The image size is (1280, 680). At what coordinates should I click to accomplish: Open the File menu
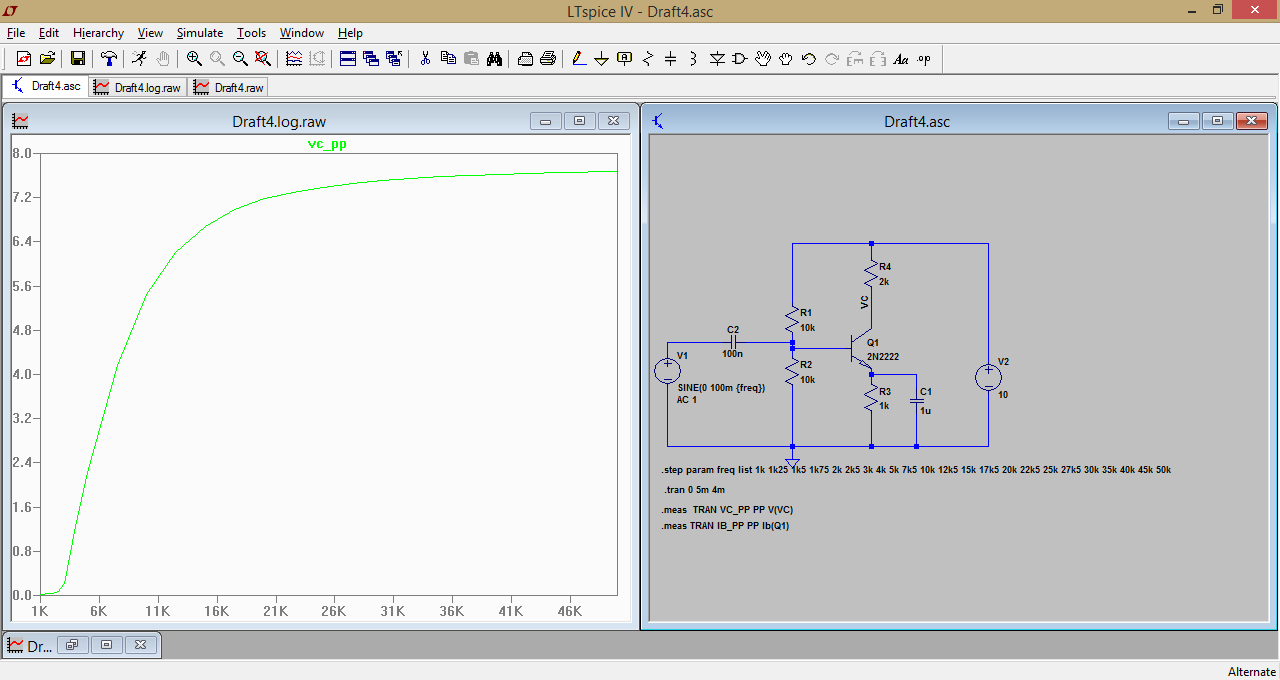[x=16, y=33]
